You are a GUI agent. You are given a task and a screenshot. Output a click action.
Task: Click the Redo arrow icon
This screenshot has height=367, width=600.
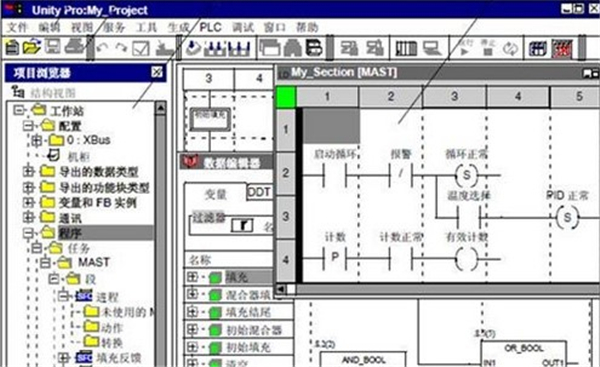coord(121,48)
